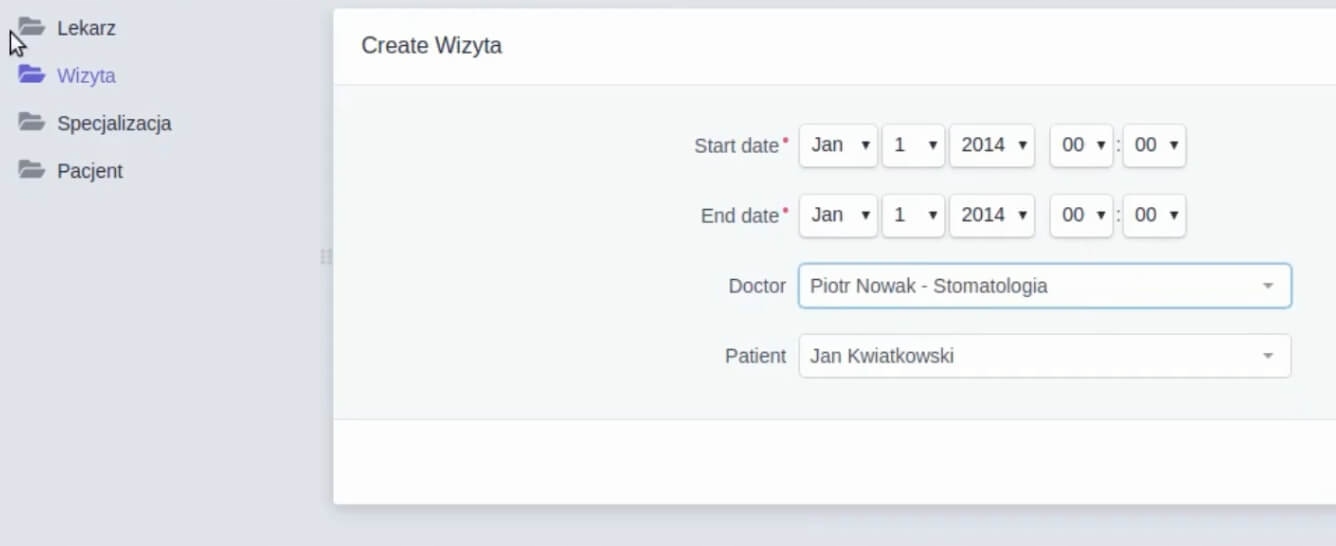Open the Lekarz menu item
1336x546 pixels.
(x=86, y=28)
